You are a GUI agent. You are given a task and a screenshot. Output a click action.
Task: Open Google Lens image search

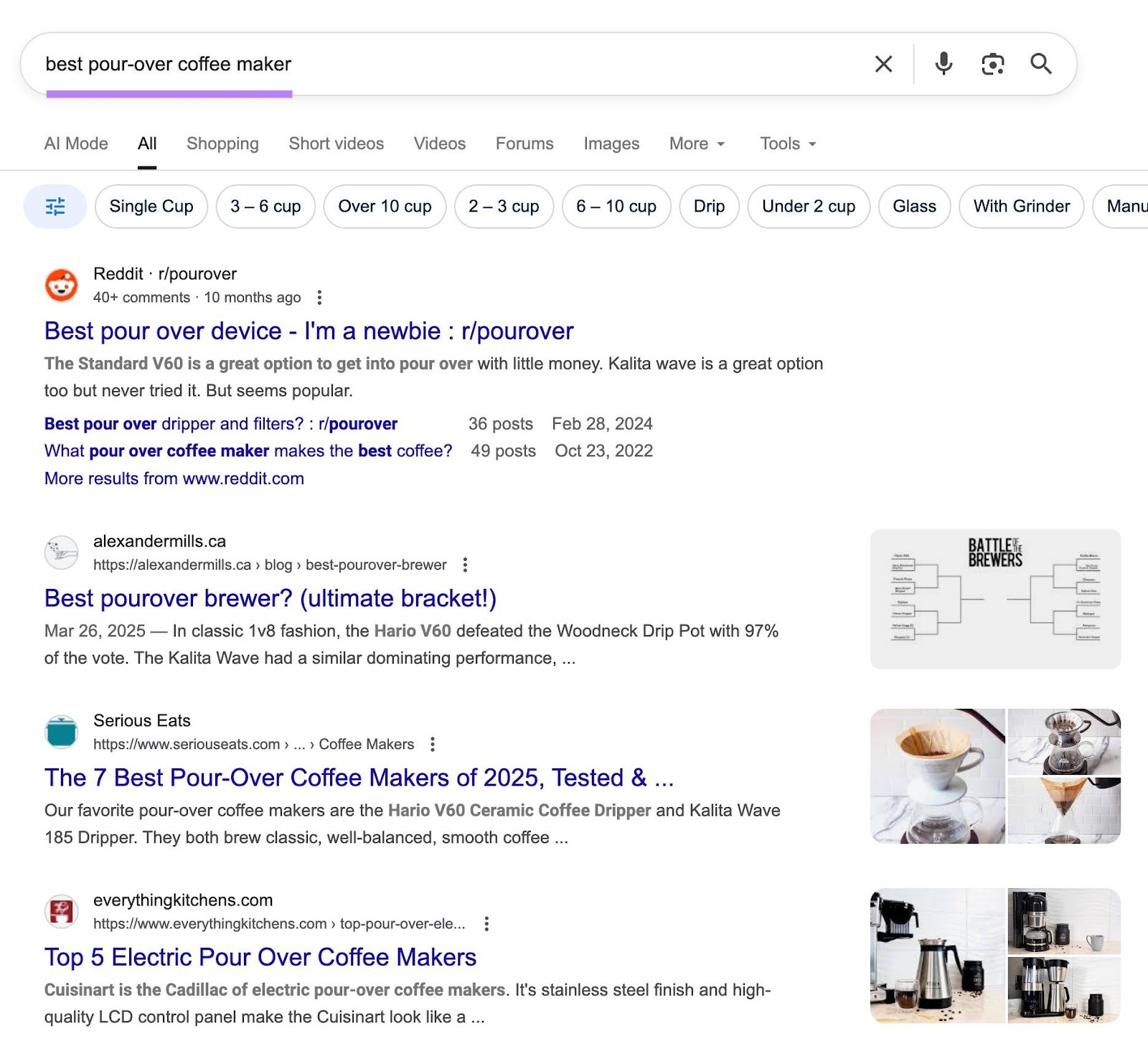tap(992, 64)
